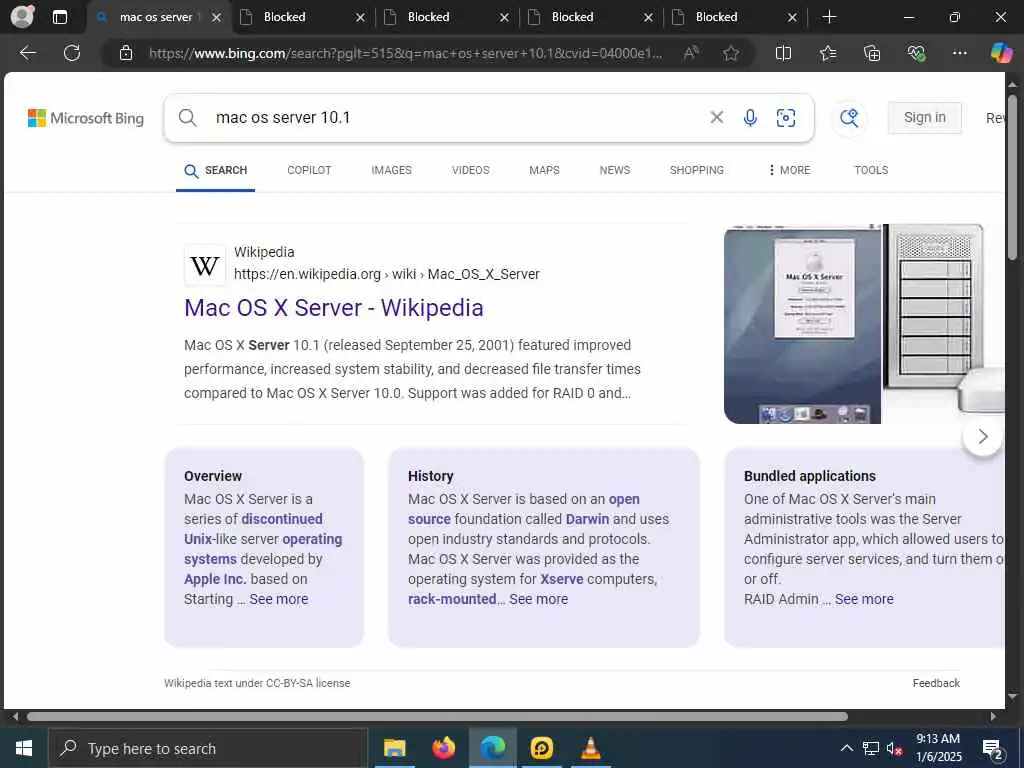Open the Windows Start menu
The height and width of the screenshot is (768, 1024).
pos(24,748)
